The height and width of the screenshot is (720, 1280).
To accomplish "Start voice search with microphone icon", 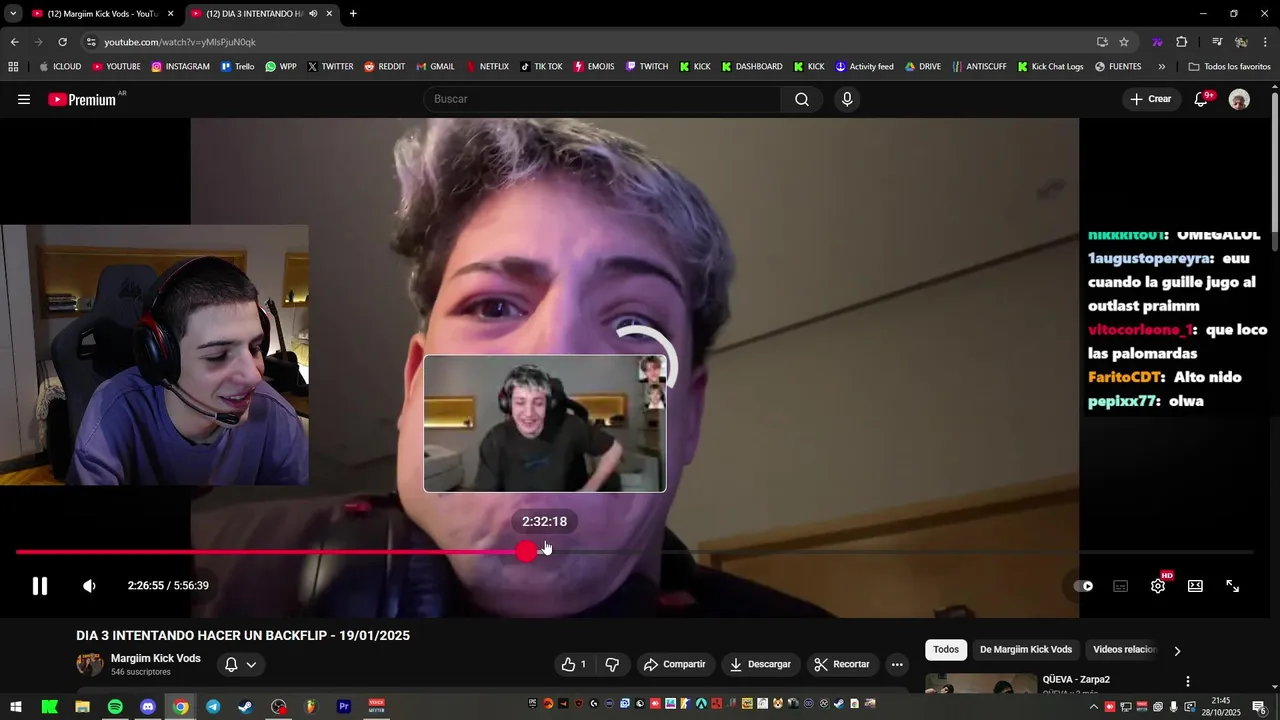I will pos(847,99).
